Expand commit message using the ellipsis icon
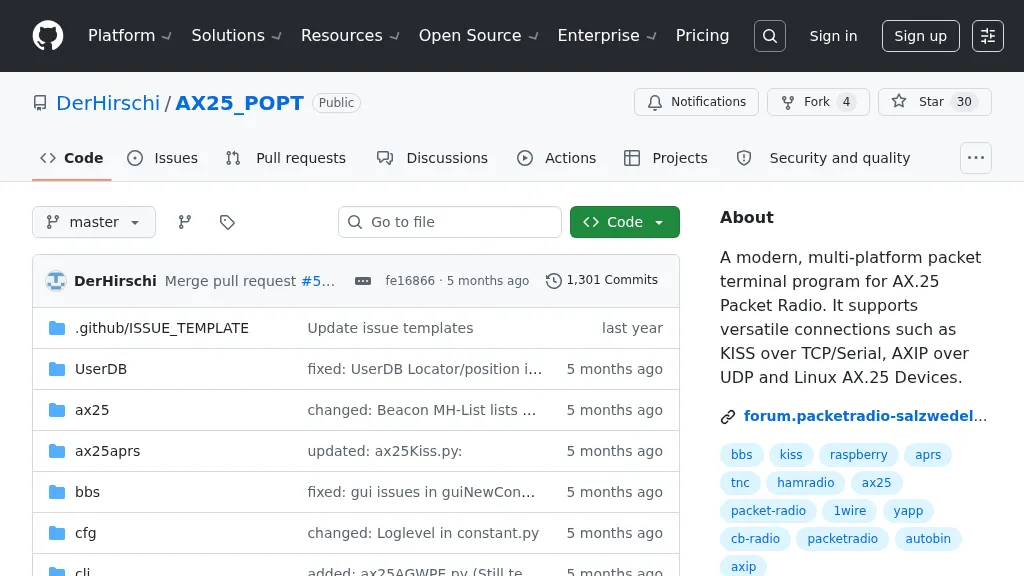 coord(362,281)
